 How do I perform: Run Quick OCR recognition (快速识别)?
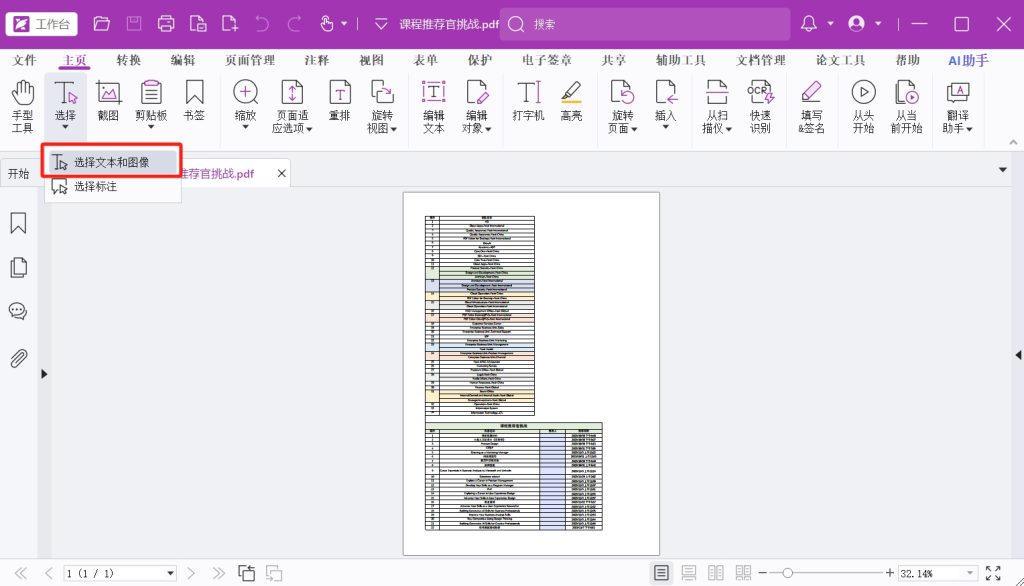(760, 107)
